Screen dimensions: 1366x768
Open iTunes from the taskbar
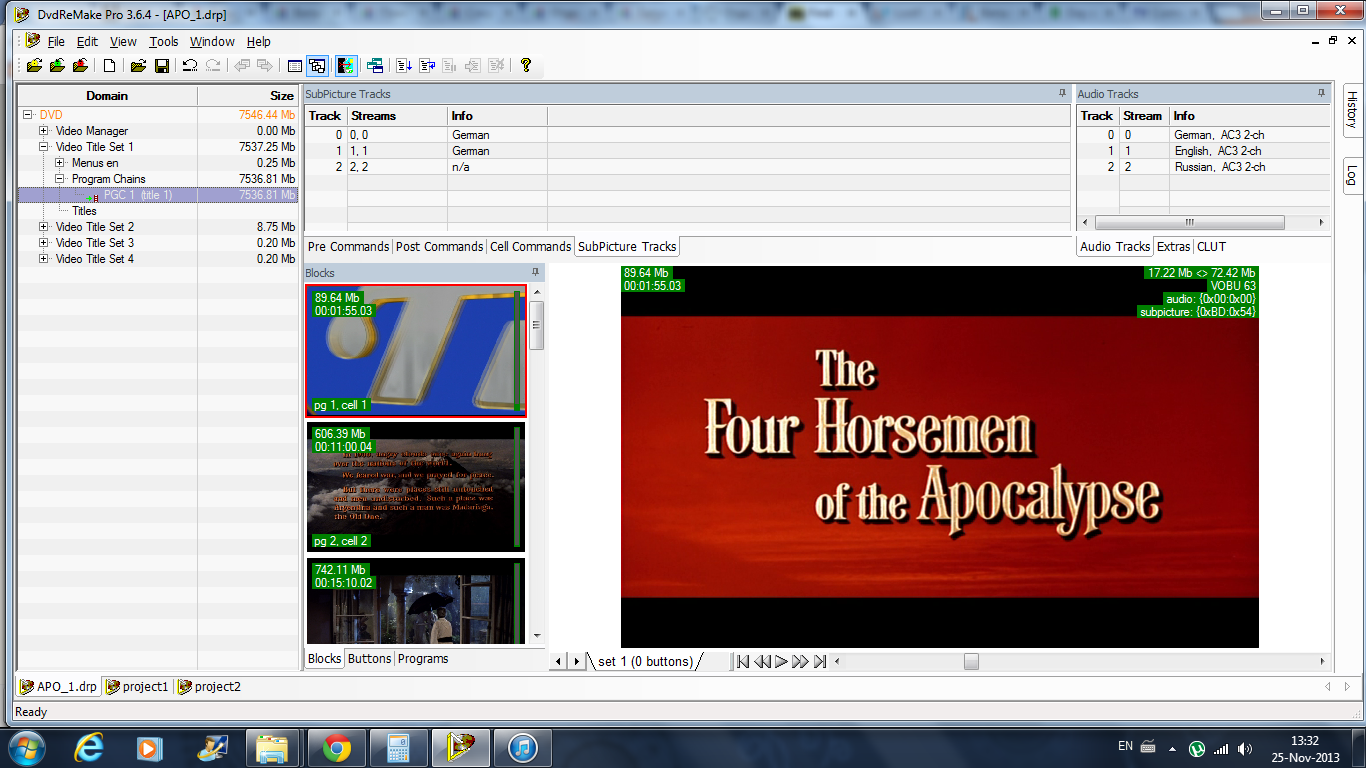click(x=524, y=748)
